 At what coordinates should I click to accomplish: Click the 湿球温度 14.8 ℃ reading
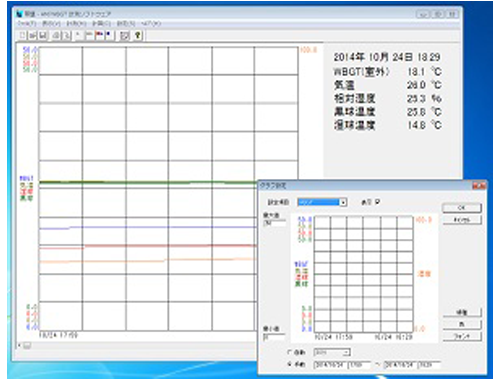[x=387, y=125]
